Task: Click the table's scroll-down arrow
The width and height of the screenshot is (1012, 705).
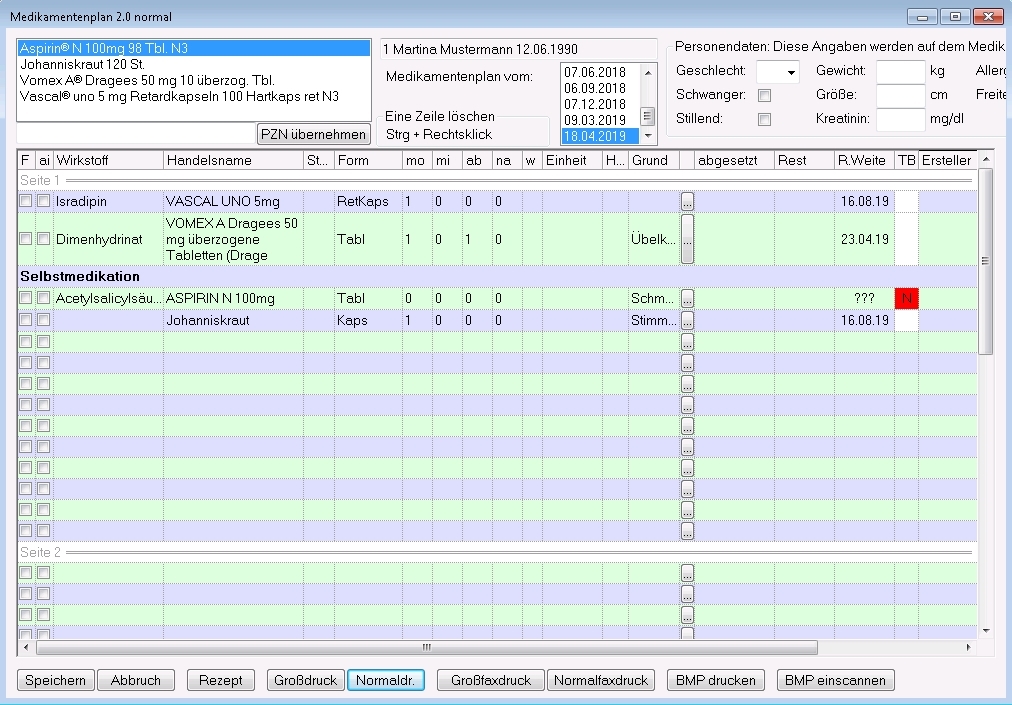Action: (x=985, y=631)
